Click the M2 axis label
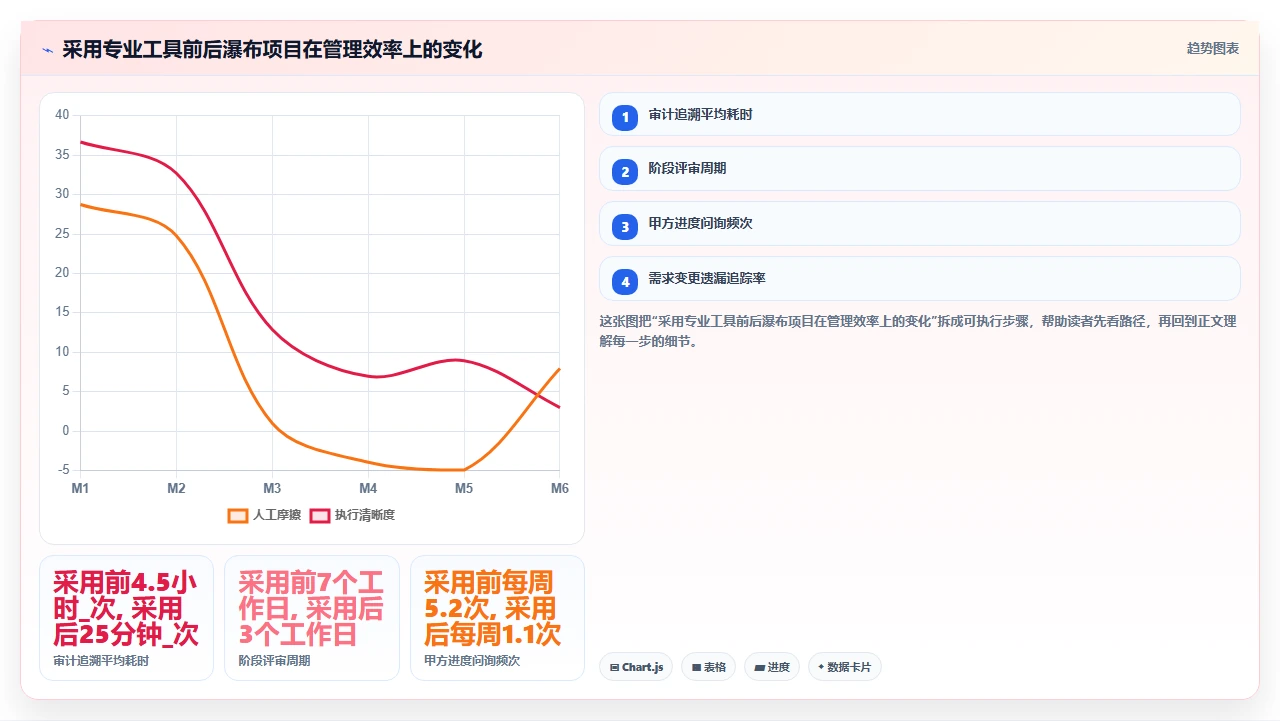 click(x=176, y=488)
